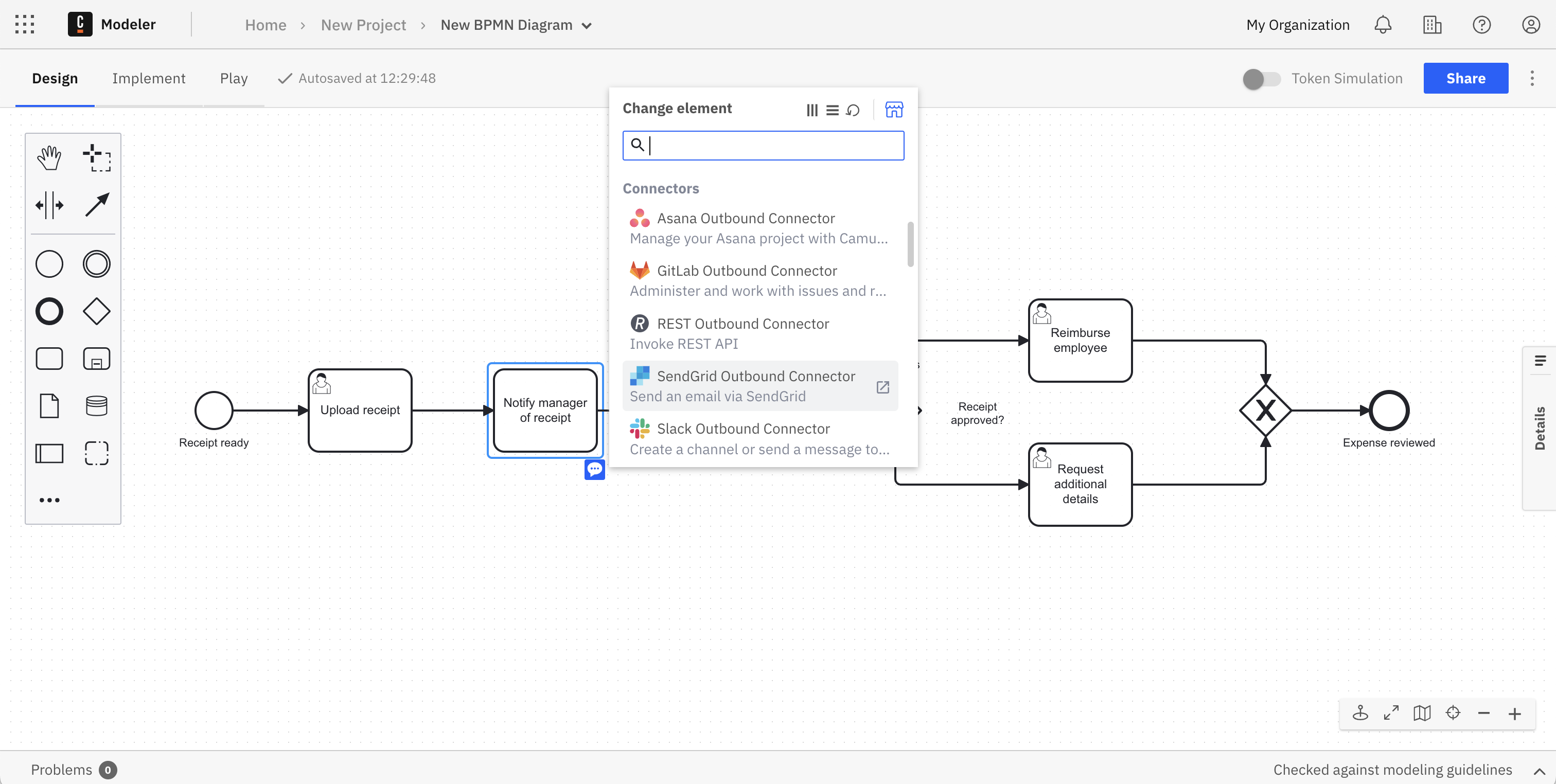This screenshot has height=784, width=1556.
Task: Expand the New BPMN Diagram dropdown
Action: click(586, 25)
